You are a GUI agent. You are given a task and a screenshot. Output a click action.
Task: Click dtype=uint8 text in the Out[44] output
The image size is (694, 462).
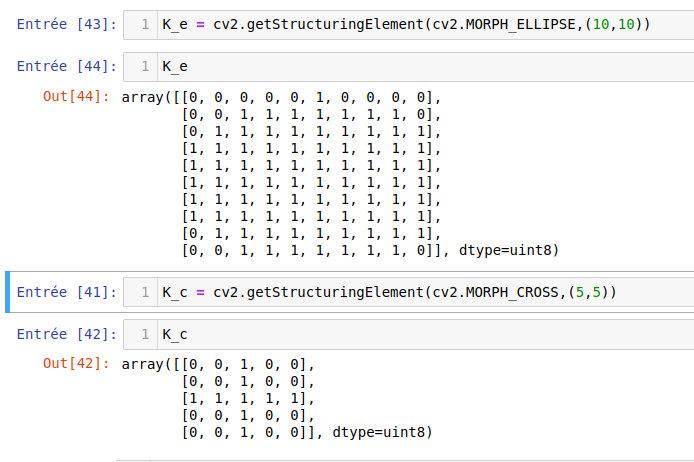pyautogui.click(x=508, y=249)
